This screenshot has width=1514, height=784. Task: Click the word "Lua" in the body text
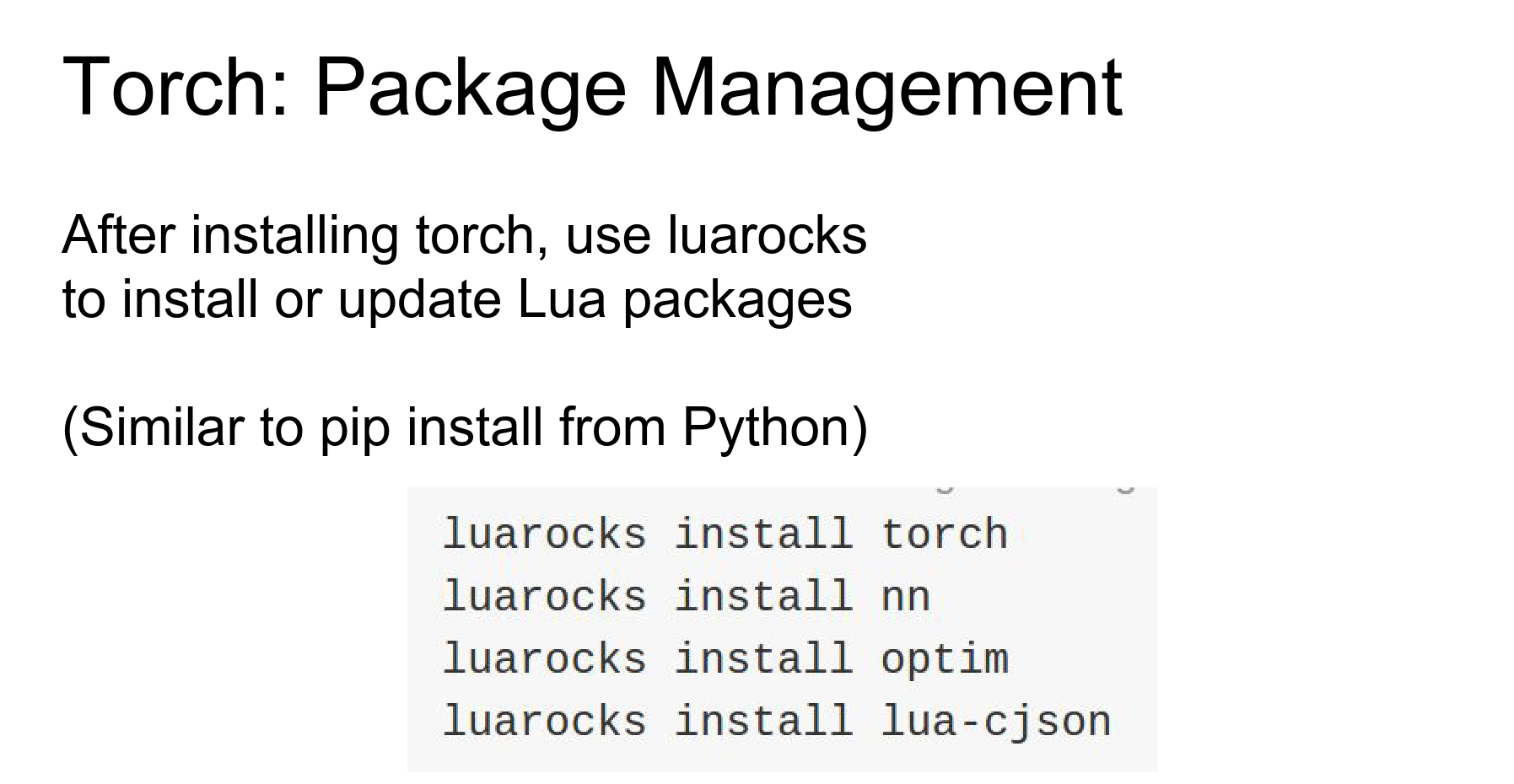562,300
